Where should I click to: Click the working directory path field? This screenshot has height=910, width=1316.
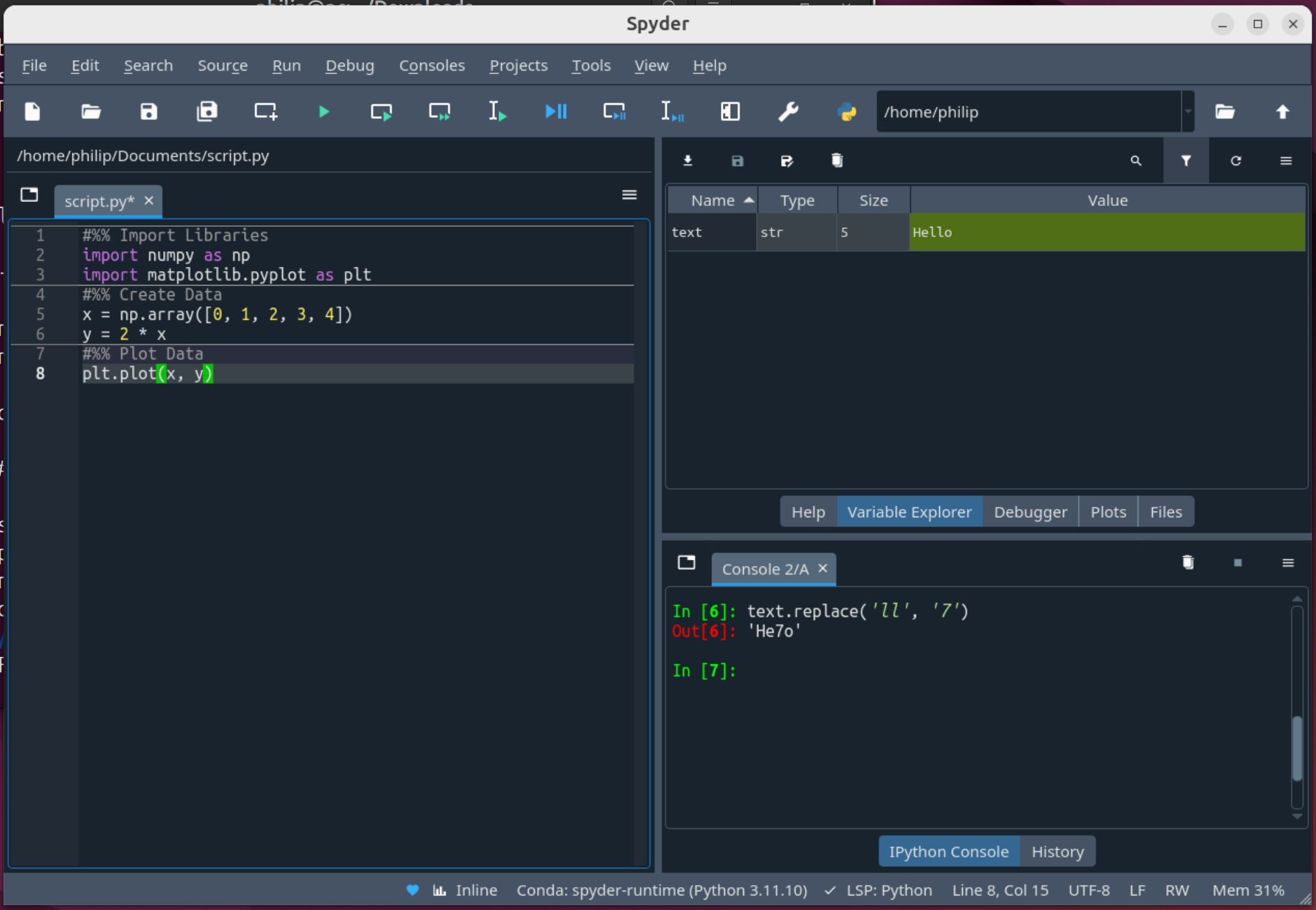click(1028, 111)
